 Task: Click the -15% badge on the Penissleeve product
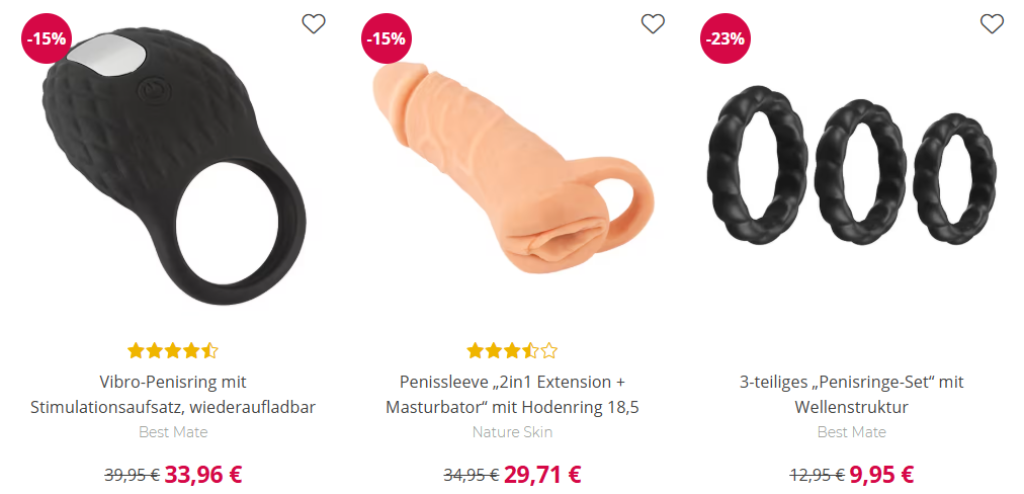386,39
